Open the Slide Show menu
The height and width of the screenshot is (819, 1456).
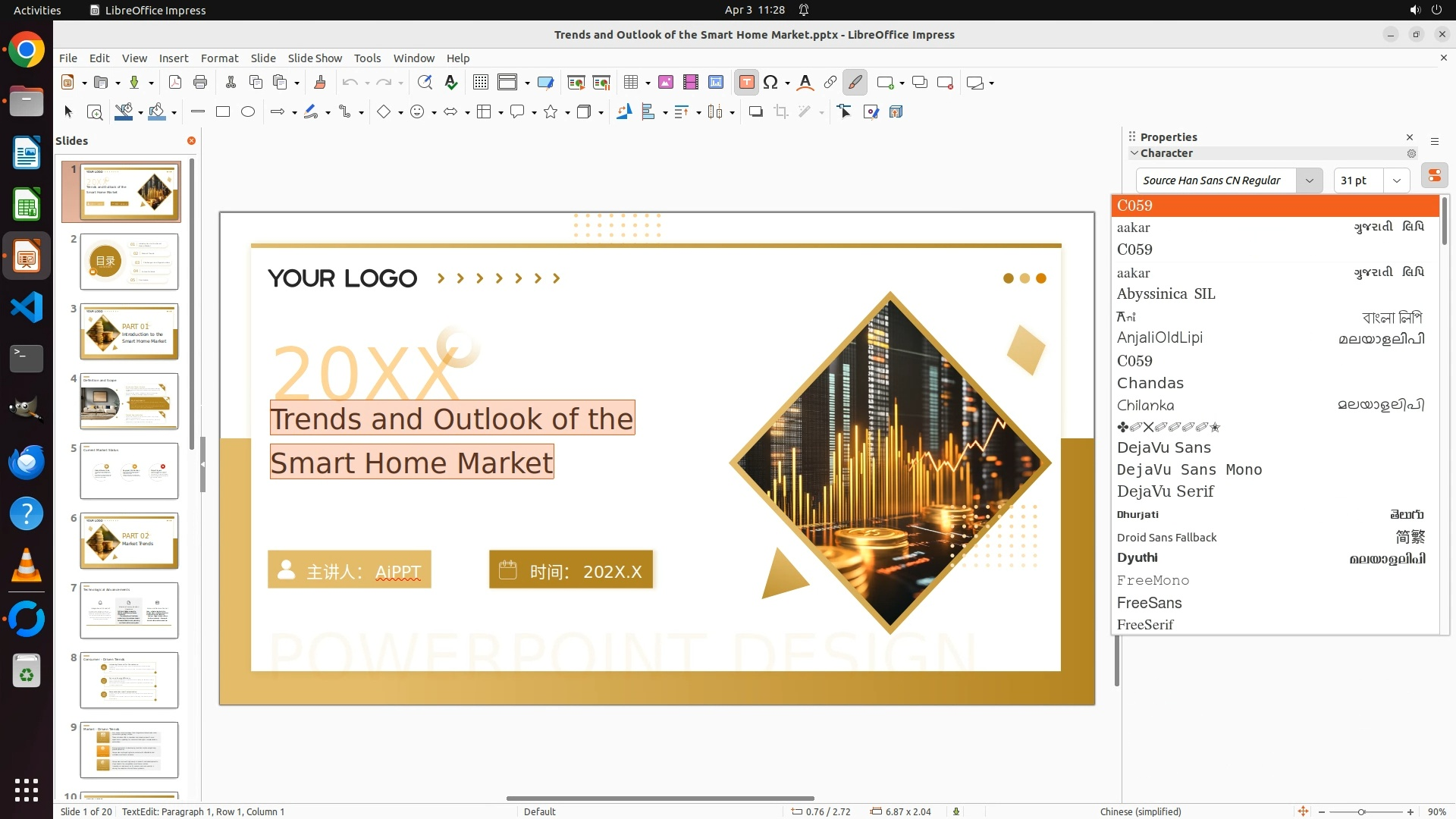(315, 58)
